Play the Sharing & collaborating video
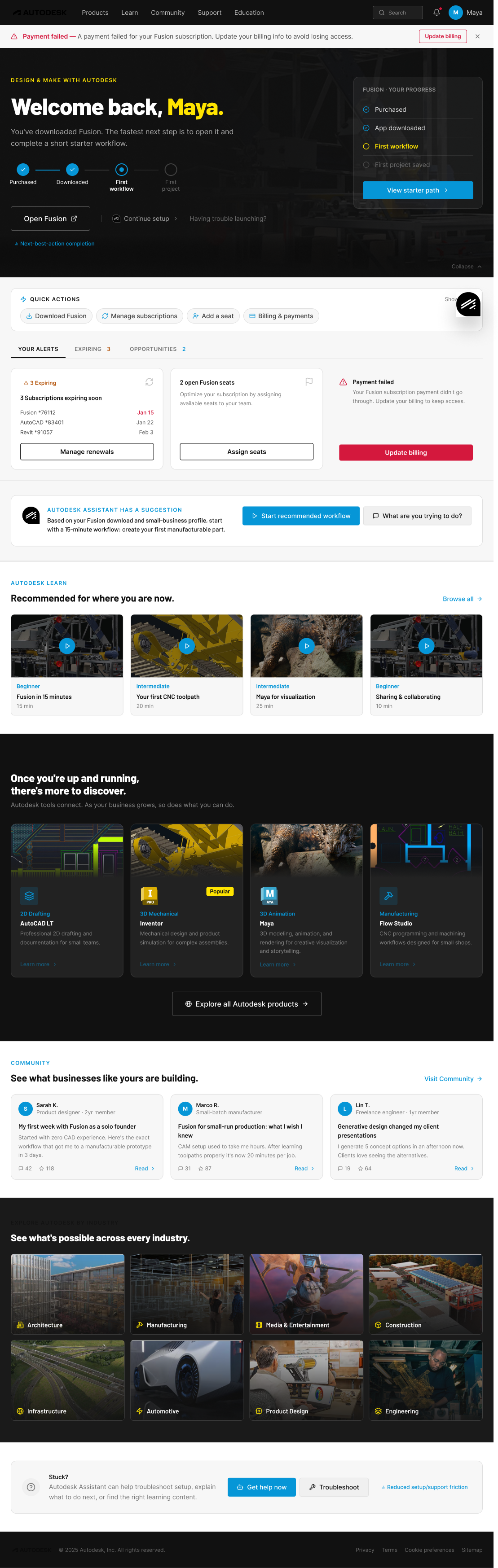 [426, 646]
